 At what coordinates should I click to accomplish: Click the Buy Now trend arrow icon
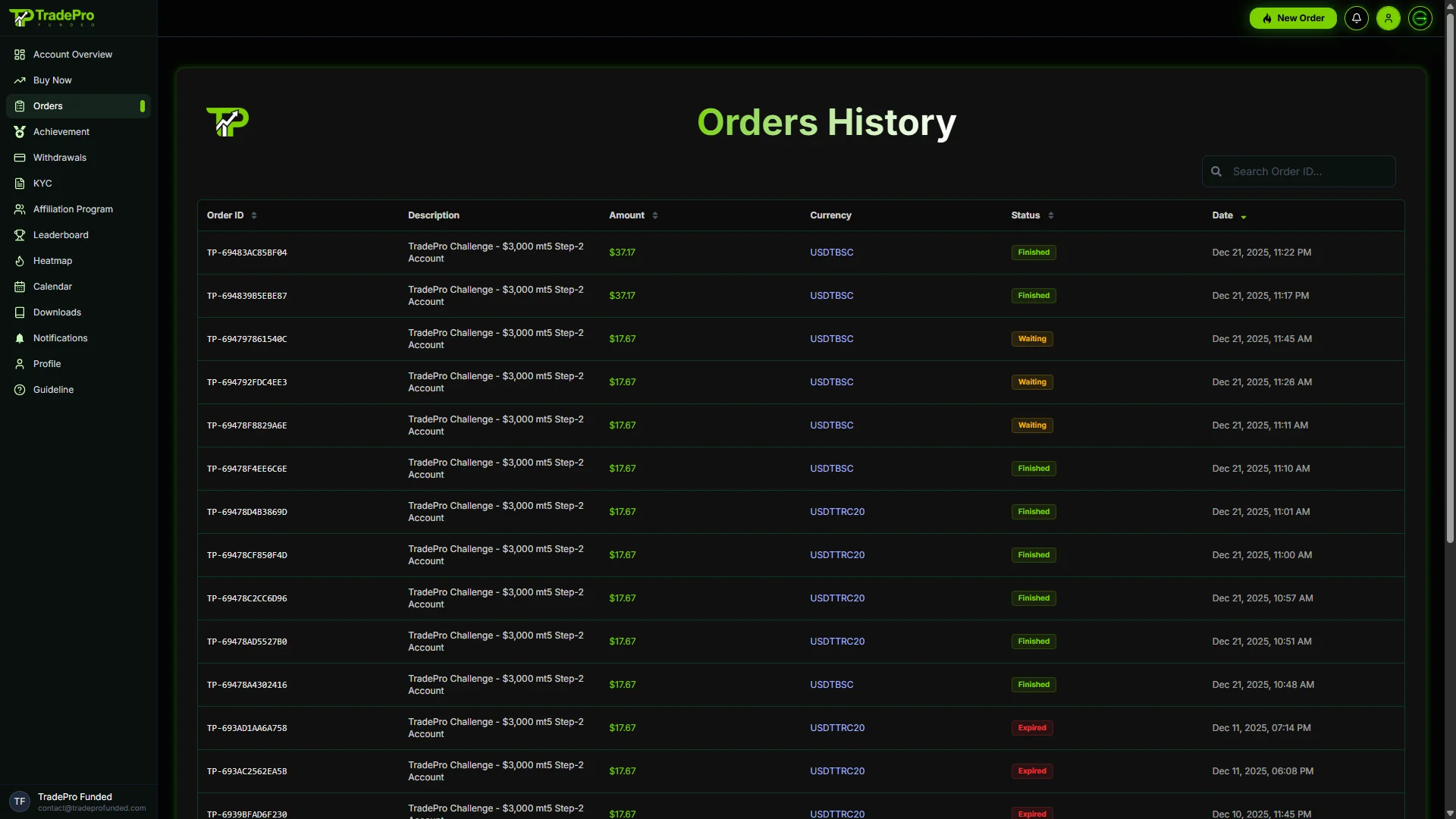point(20,80)
